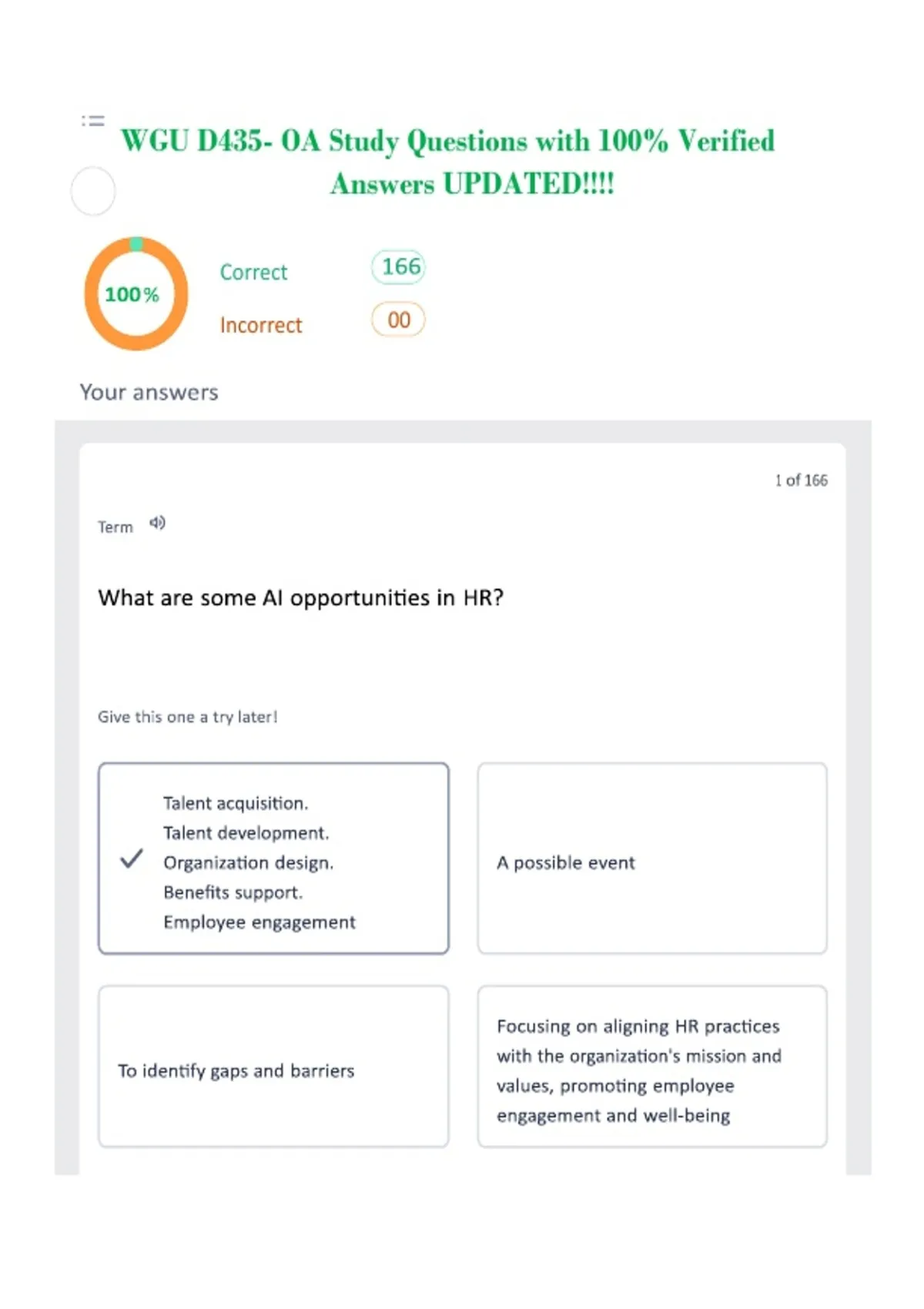Click the empty circle avatar below the list icon
924x1309 pixels.
tap(93, 191)
